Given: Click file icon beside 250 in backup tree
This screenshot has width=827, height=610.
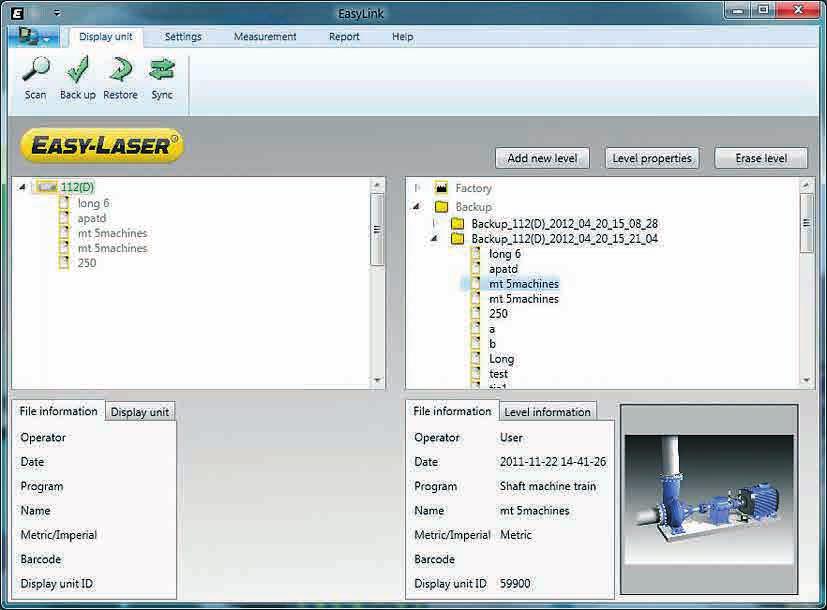Looking at the screenshot, I should tap(476, 314).
